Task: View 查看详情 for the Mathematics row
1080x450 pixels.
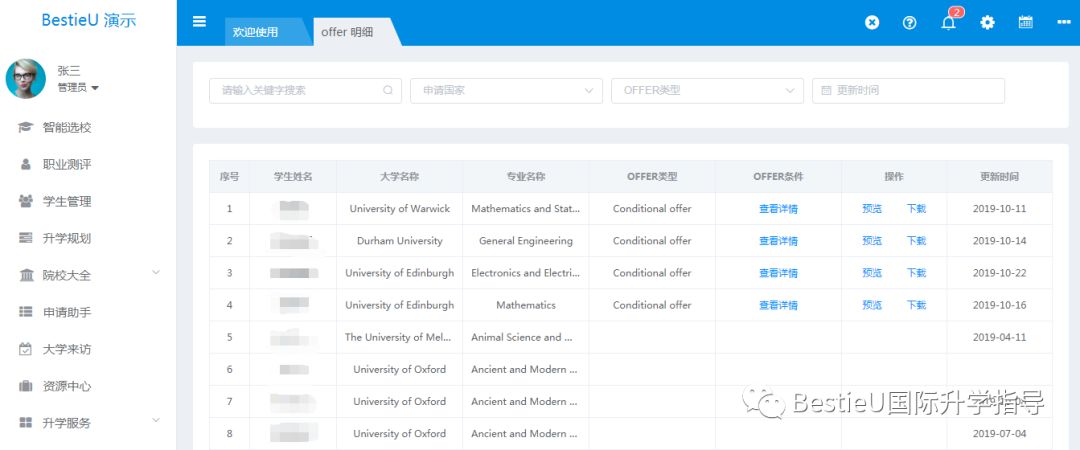Action: coord(778,305)
